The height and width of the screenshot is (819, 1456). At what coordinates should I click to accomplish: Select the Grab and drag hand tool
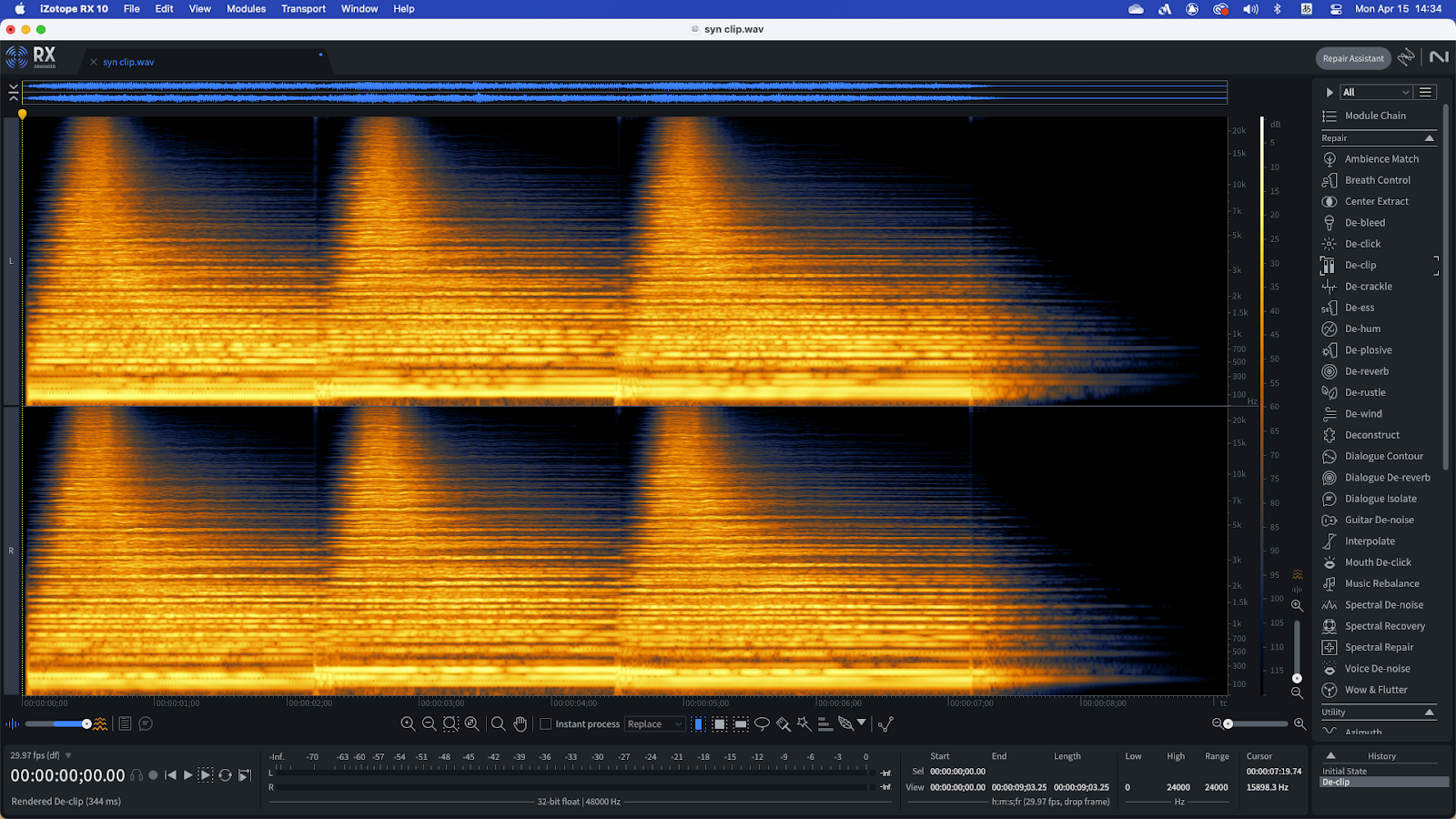pos(520,724)
